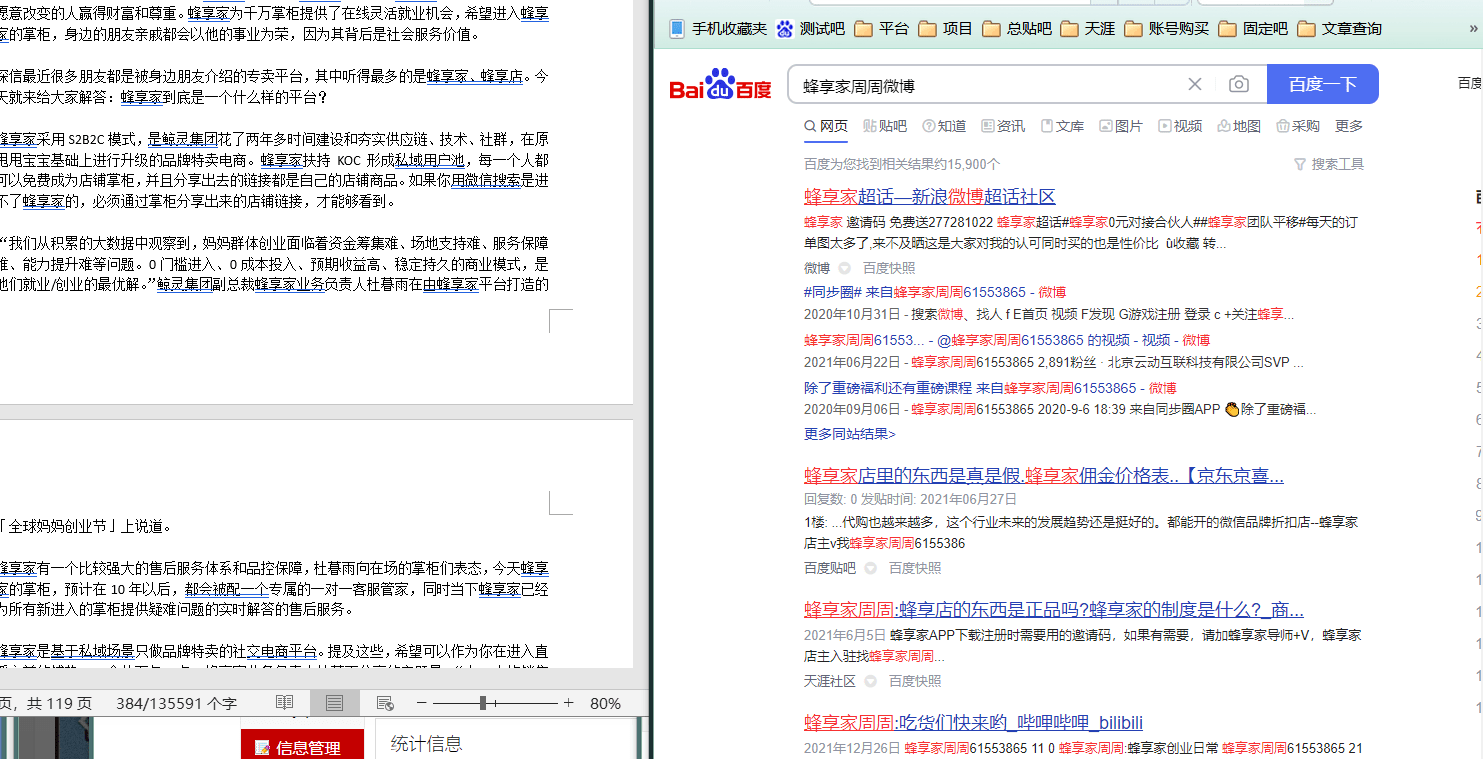This screenshot has width=1483, height=759.
Task: Switch Word to Print Layout view
Action: (335, 703)
